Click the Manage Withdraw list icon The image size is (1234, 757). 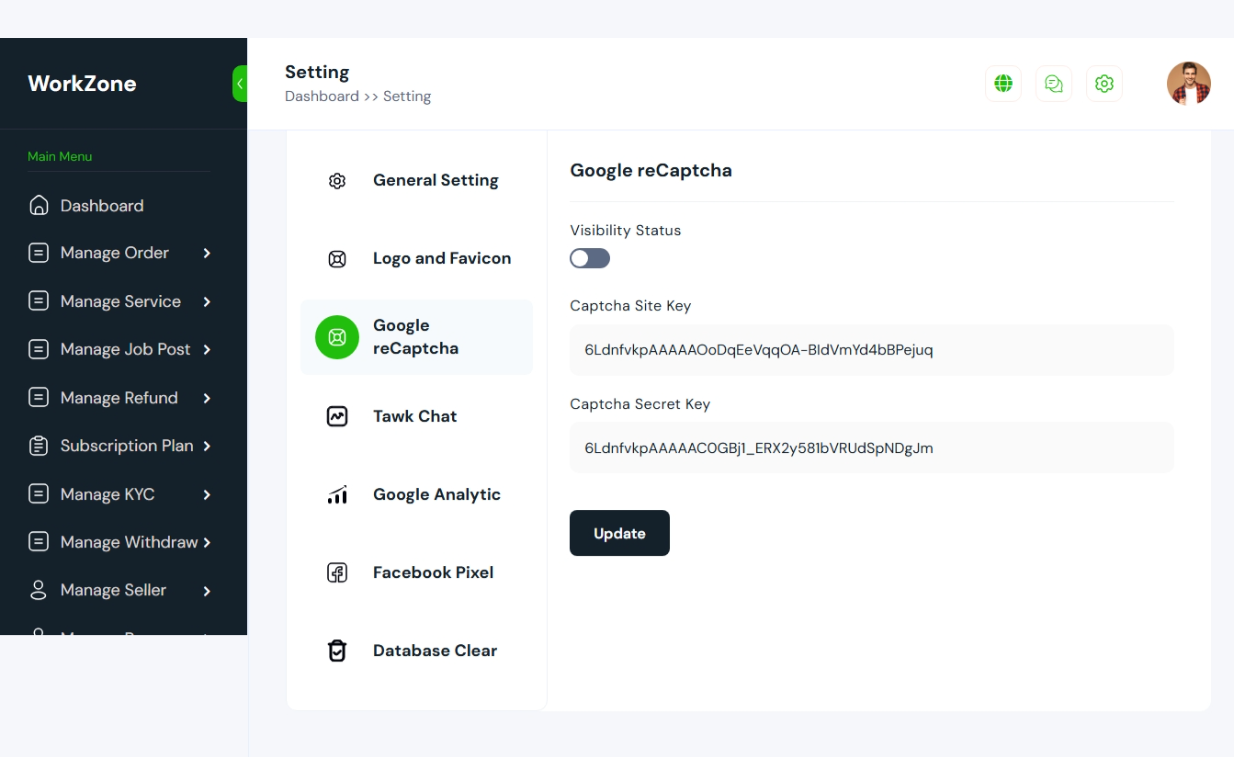[x=39, y=542]
